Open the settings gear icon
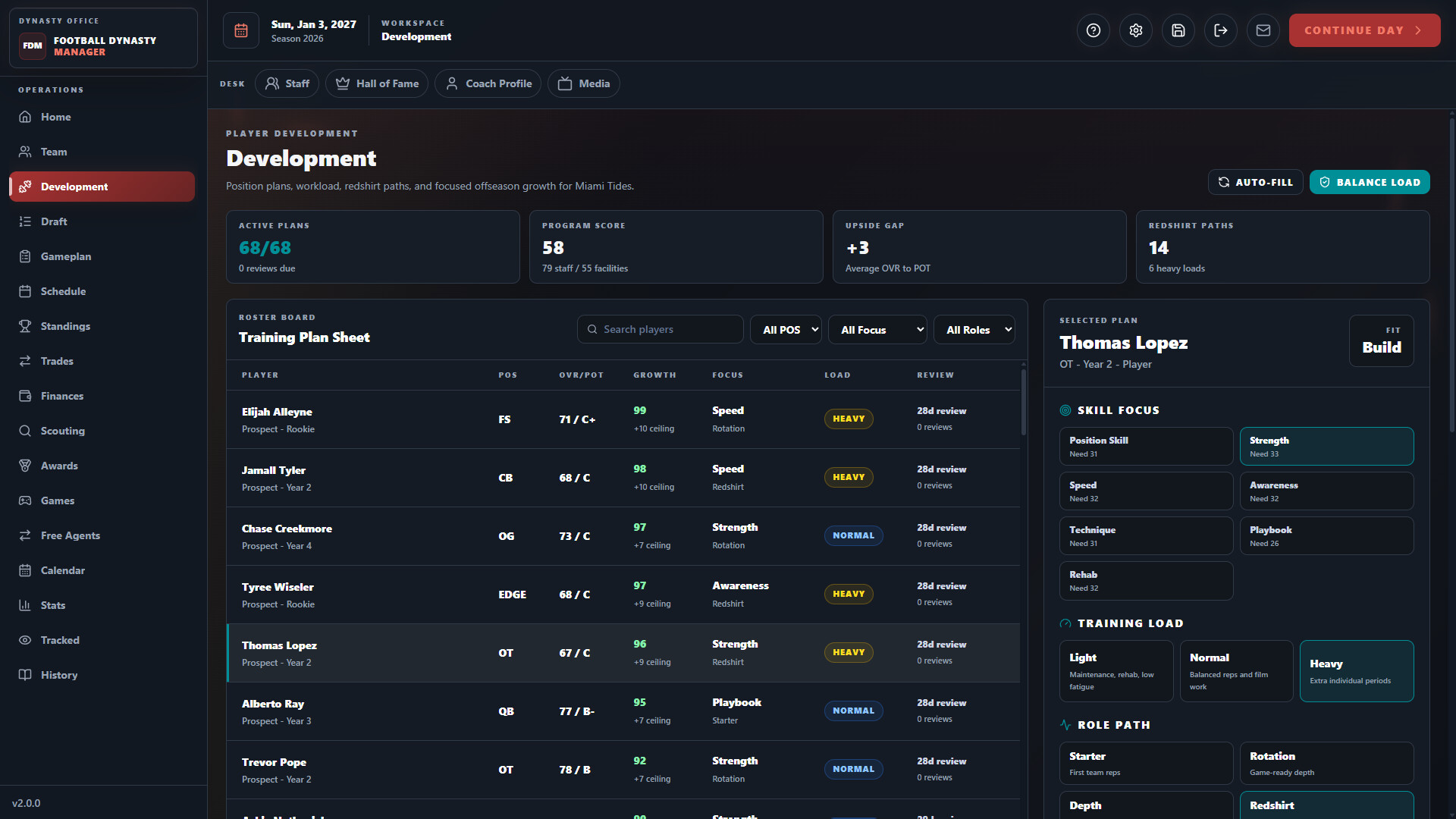Screen dimensions: 1456x819 [1136, 30]
